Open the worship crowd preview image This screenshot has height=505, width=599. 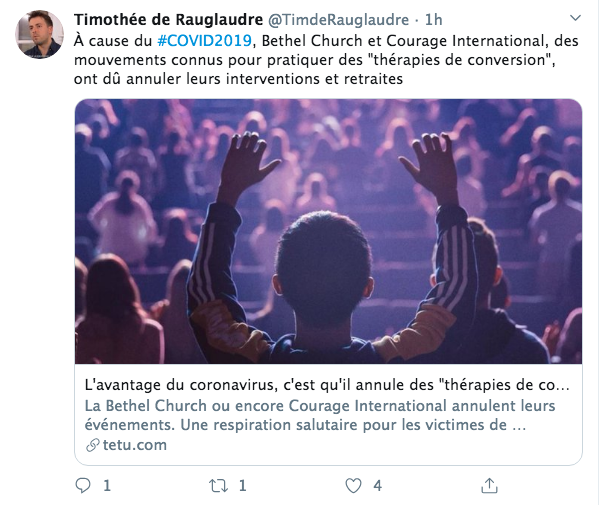(x=329, y=231)
